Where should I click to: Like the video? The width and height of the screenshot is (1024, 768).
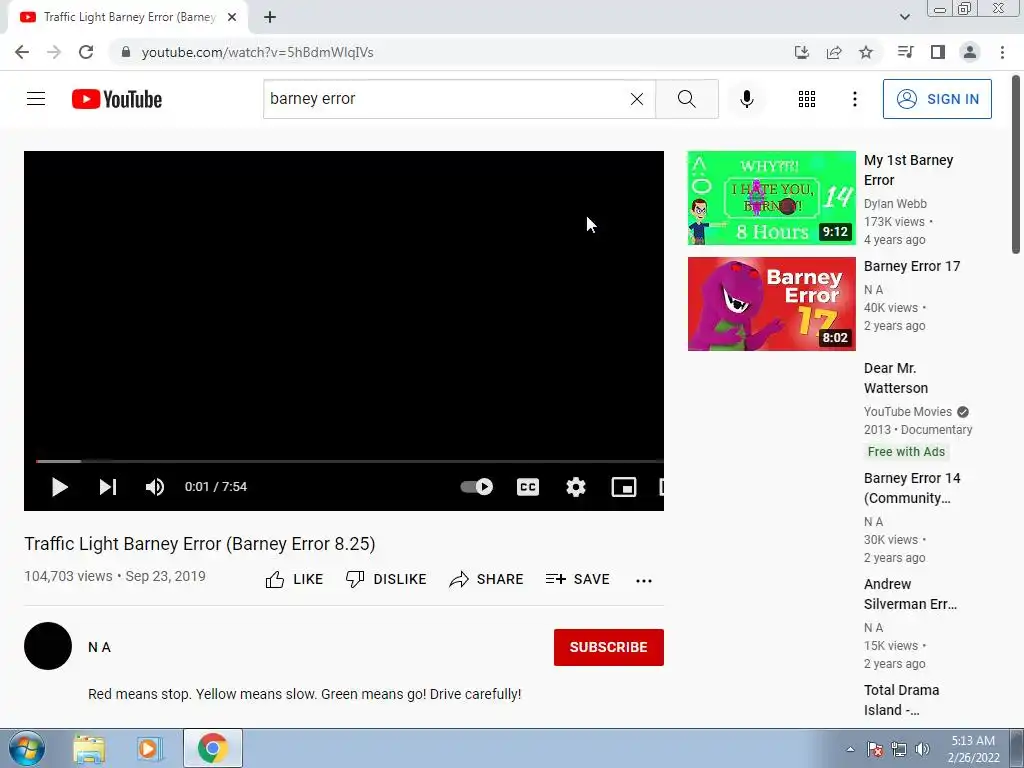coord(294,579)
